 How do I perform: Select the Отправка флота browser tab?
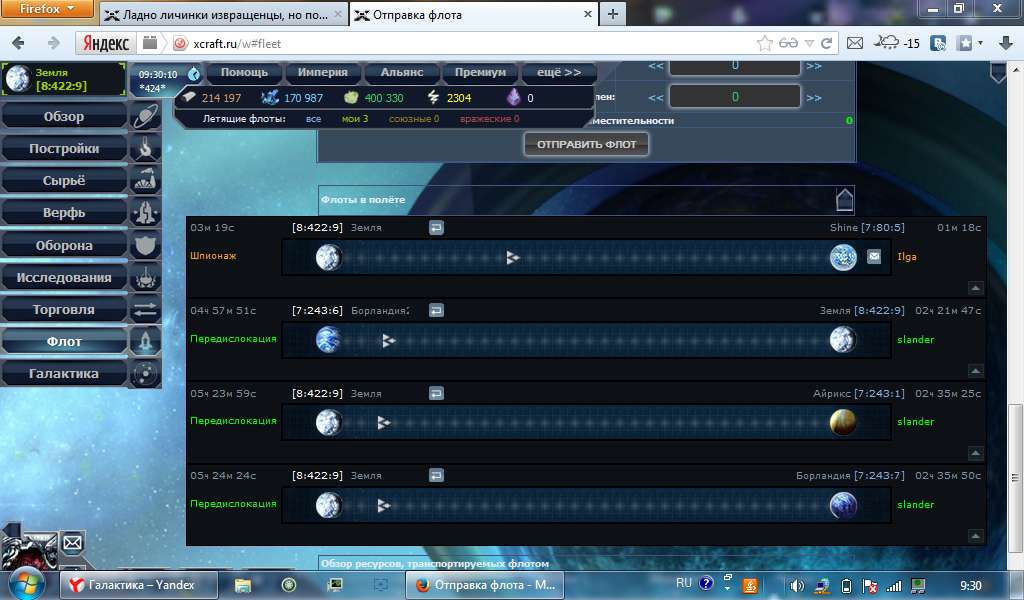click(475, 14)
